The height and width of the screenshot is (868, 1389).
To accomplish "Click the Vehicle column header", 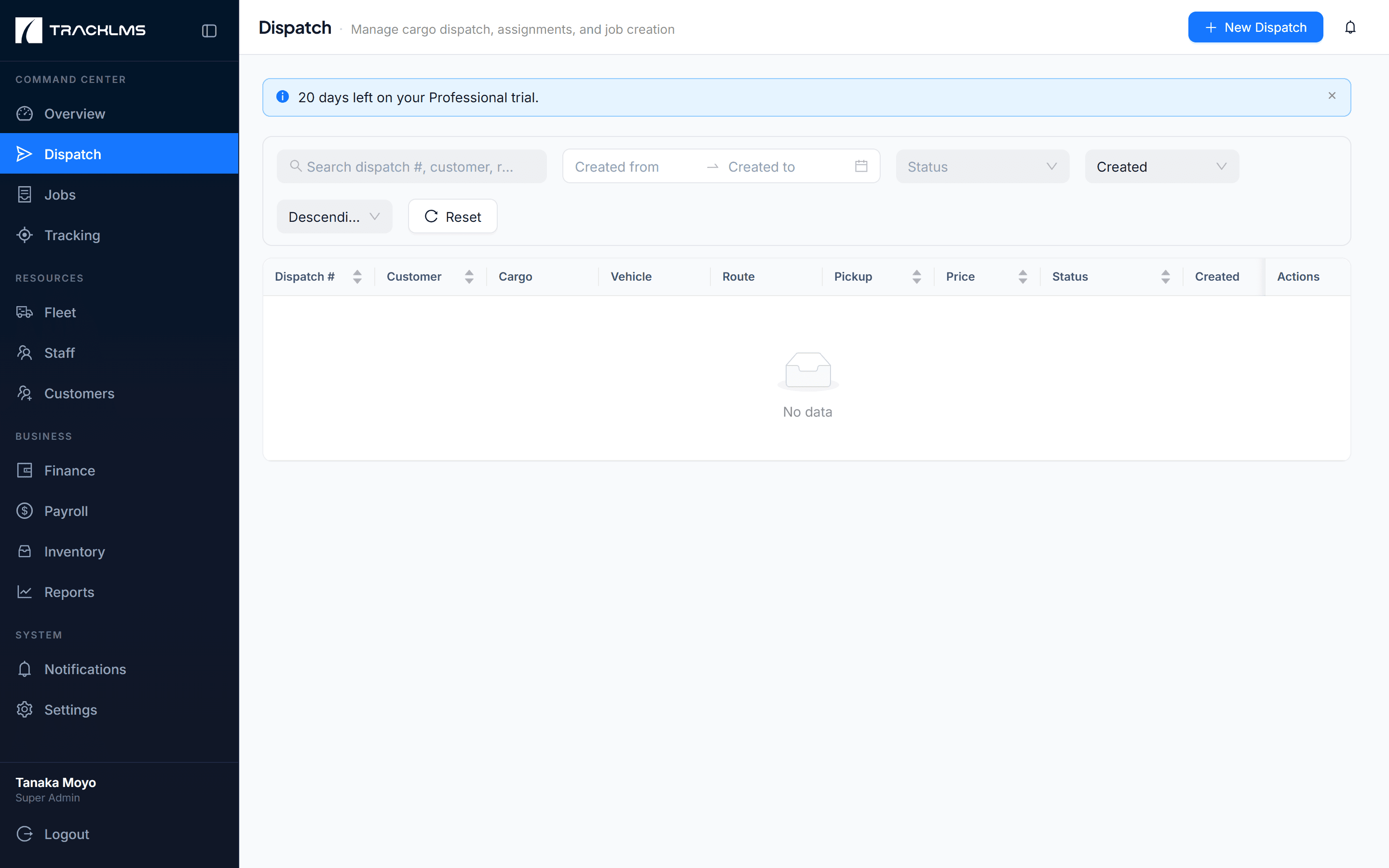I will (654, 277).
